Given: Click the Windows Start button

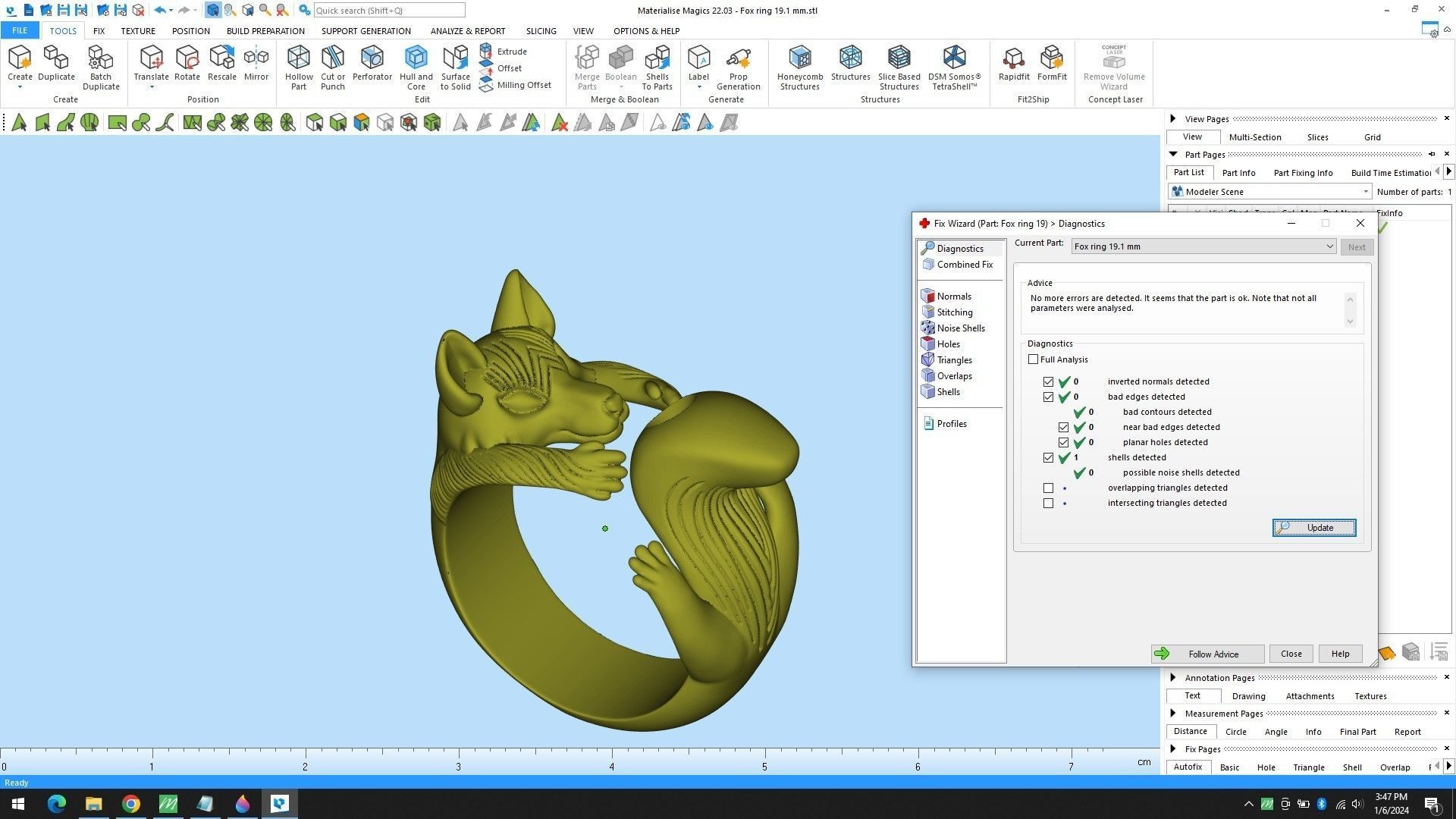Looking at the screenshot, I should pos(18,804).
